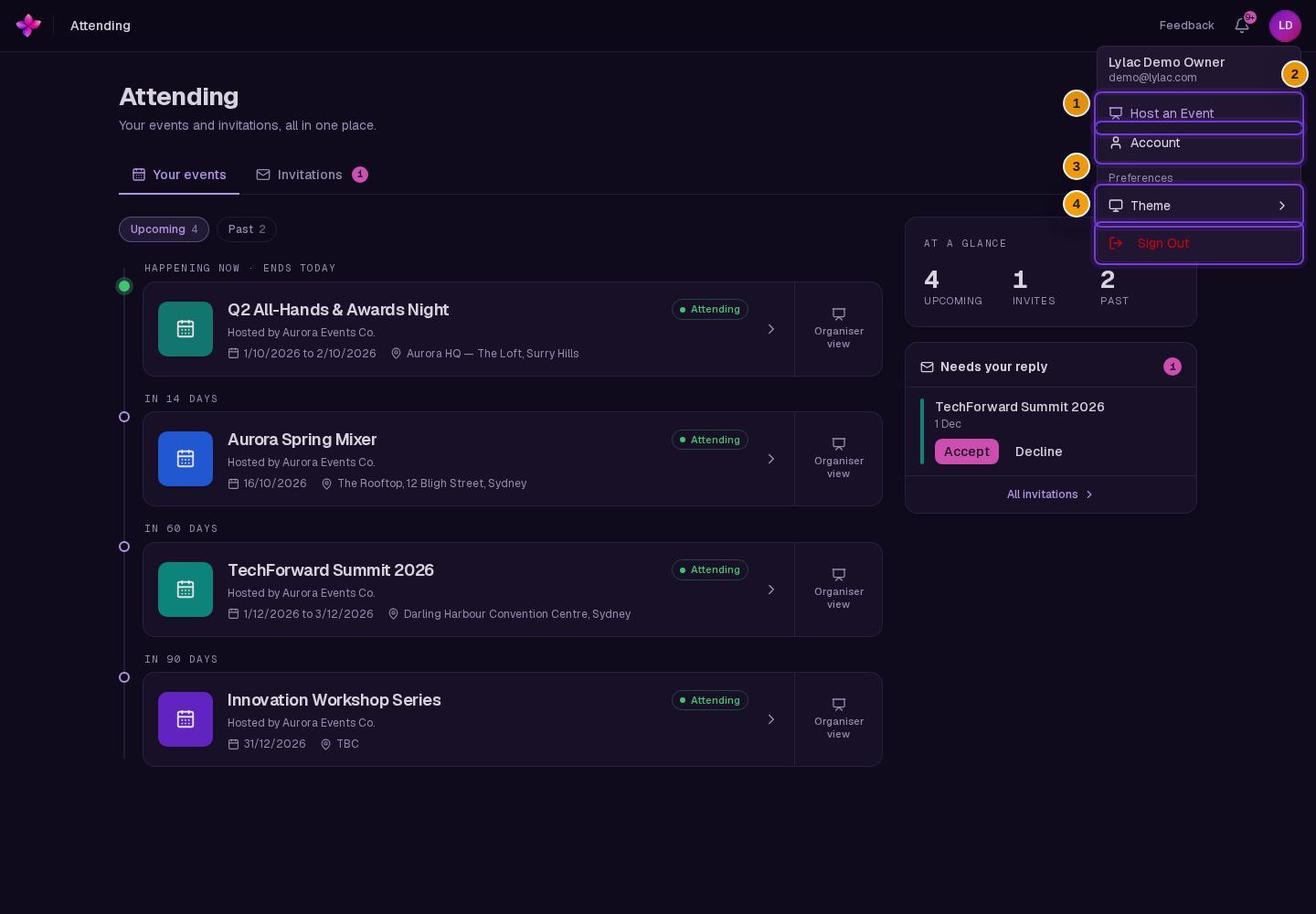The width and height of the screenshot is (1316, 914).
Task: Click the Sign Out arrow icon
Action: coord(1116,243)
